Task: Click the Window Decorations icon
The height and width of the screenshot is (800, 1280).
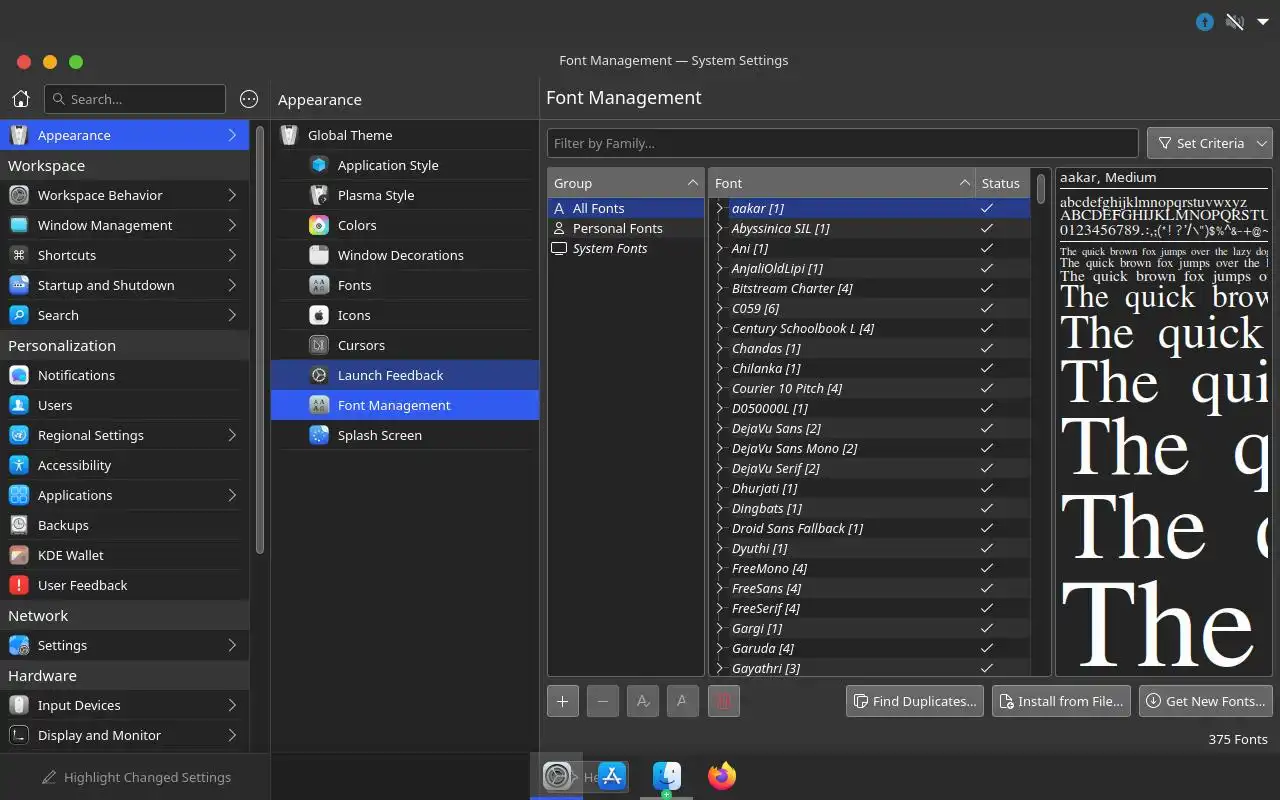Action: click(x=319, y=255)
